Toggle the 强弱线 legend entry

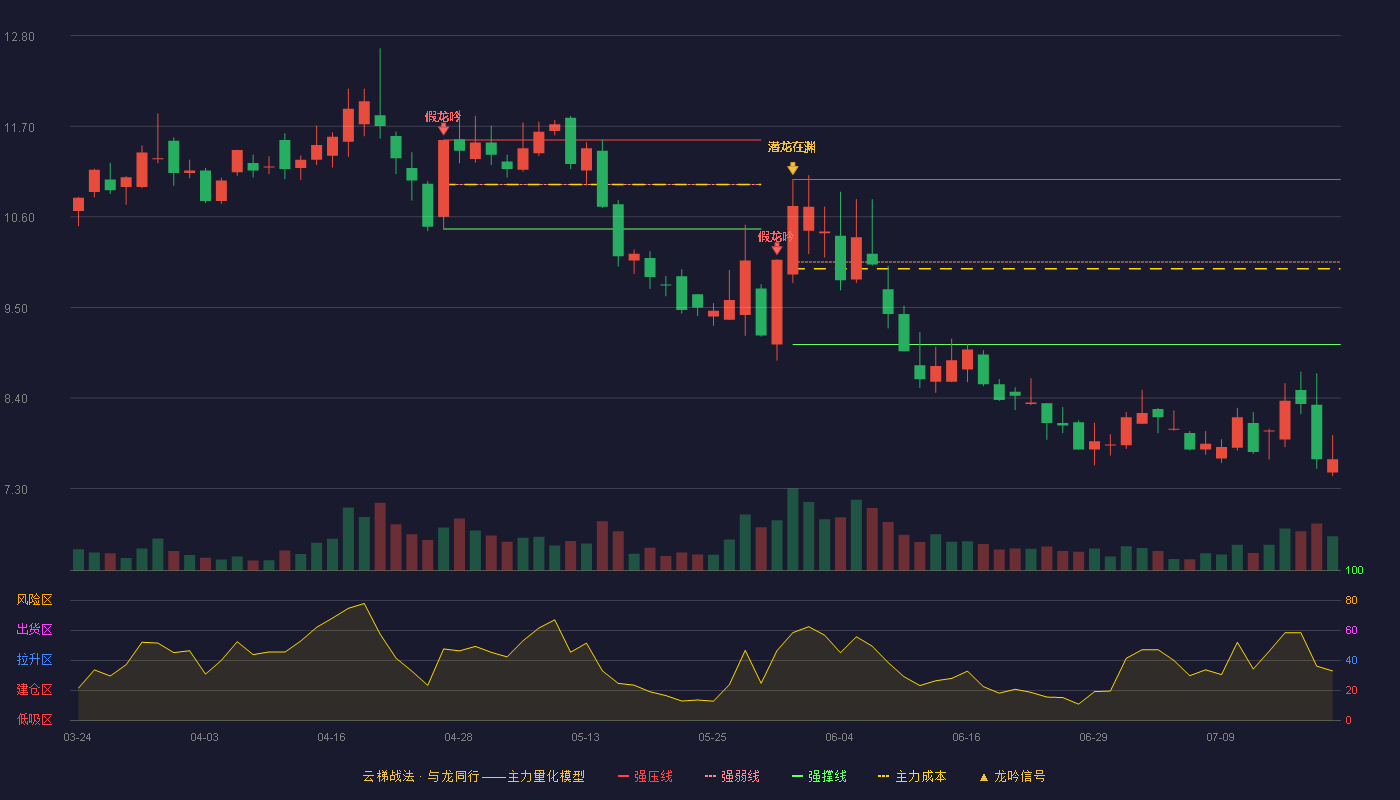(732, 776)
